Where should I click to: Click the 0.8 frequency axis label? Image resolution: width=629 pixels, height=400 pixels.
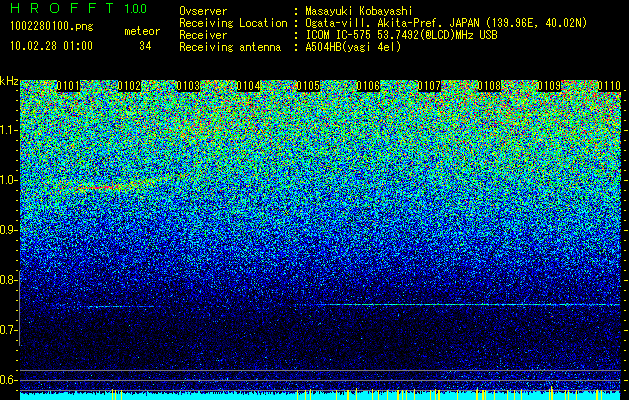tap(8, 280)
